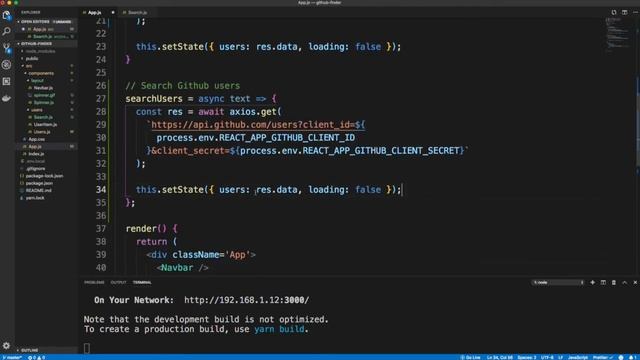The height and width of the screenshot is (360, 640).
Task: Open Navbar.js in the explorer
Action: click(43, 88)
